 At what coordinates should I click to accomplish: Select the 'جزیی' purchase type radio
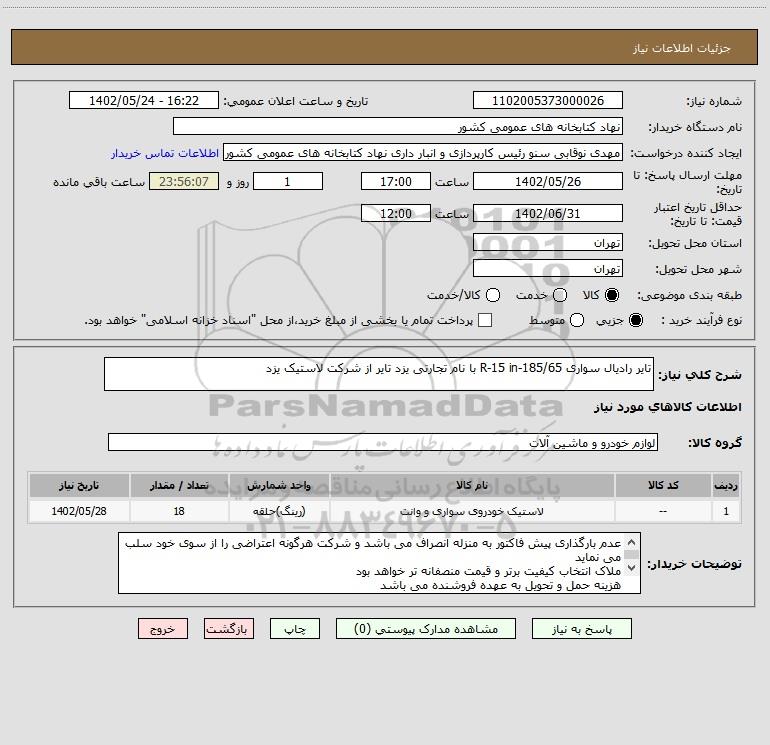[x=635, y=320]
